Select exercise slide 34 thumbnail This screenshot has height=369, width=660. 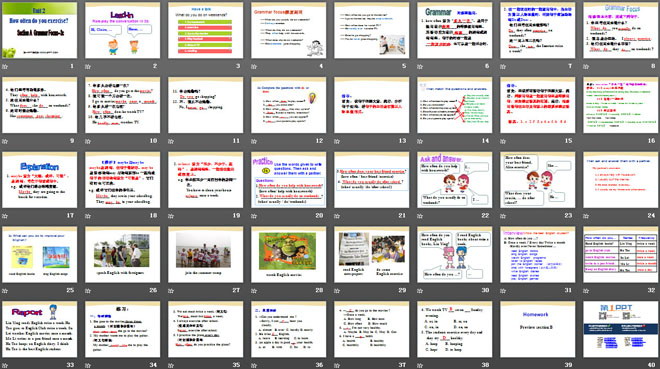coord(122,329)
